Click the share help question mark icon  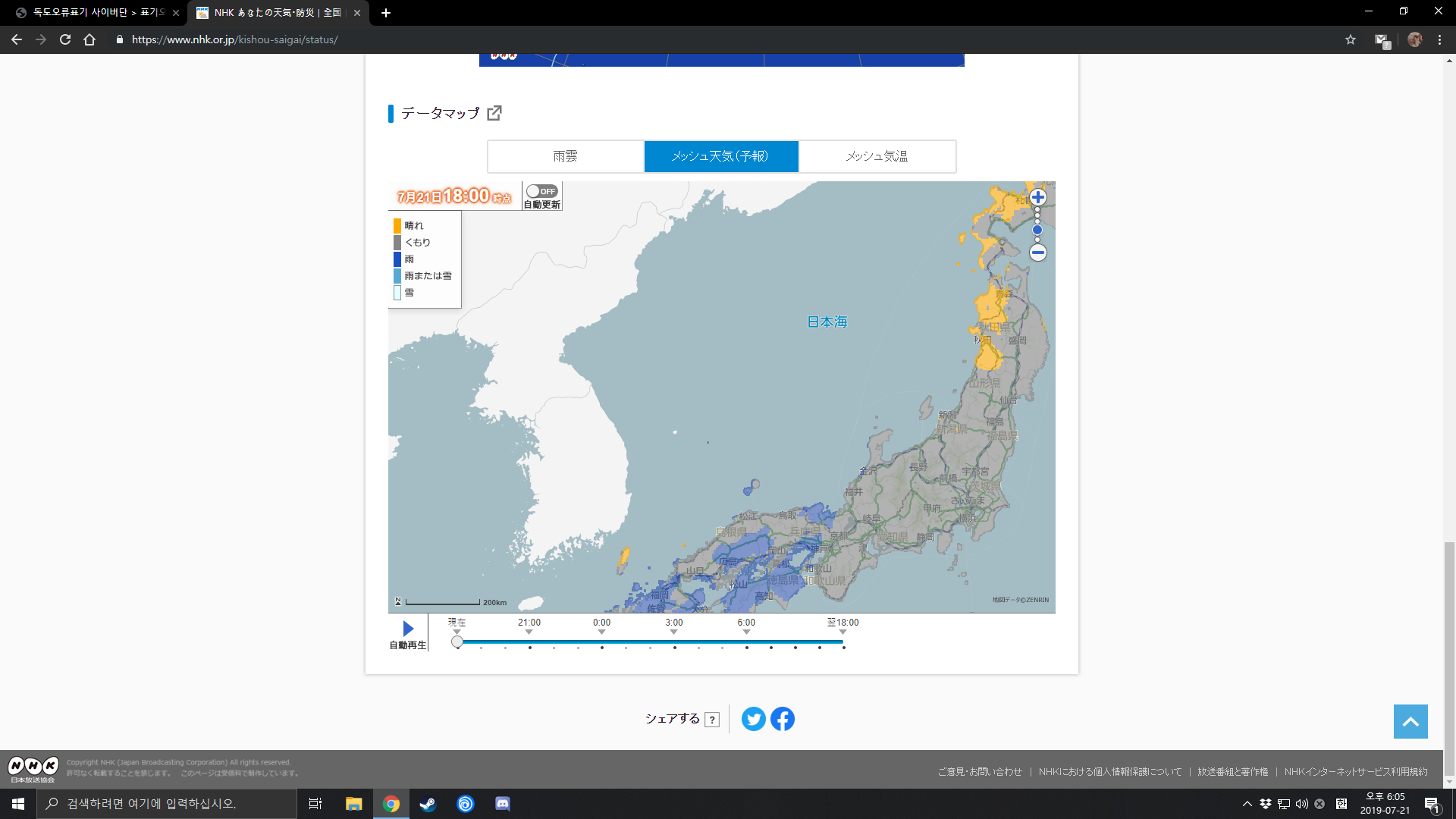click(x=712, y=720)
